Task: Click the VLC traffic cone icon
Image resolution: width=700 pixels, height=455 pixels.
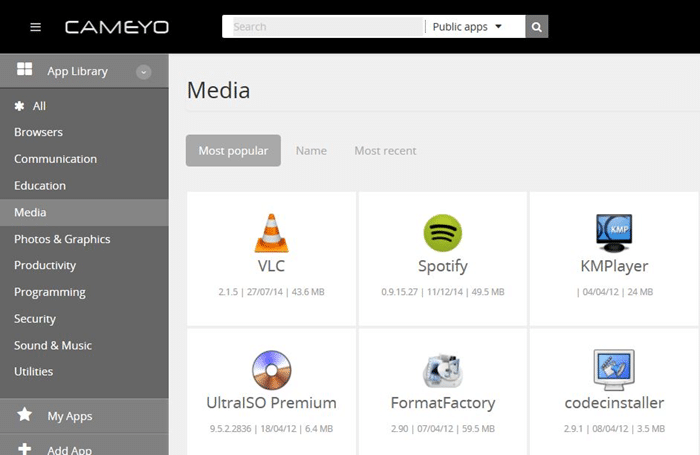Action: pyautogui.click(x=271, y=232)
